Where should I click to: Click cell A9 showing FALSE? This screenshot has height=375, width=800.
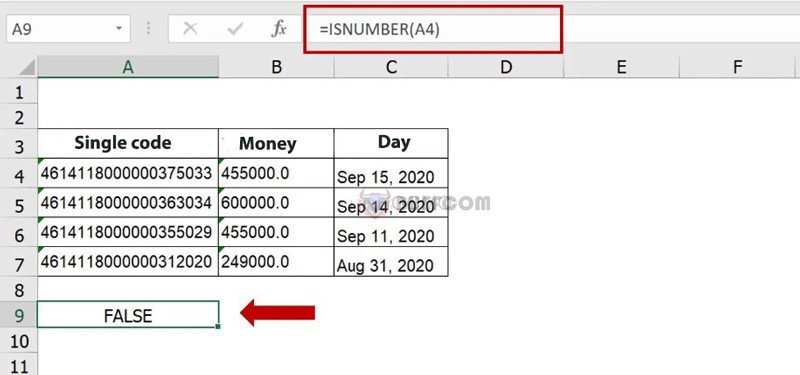click(128, 315)
